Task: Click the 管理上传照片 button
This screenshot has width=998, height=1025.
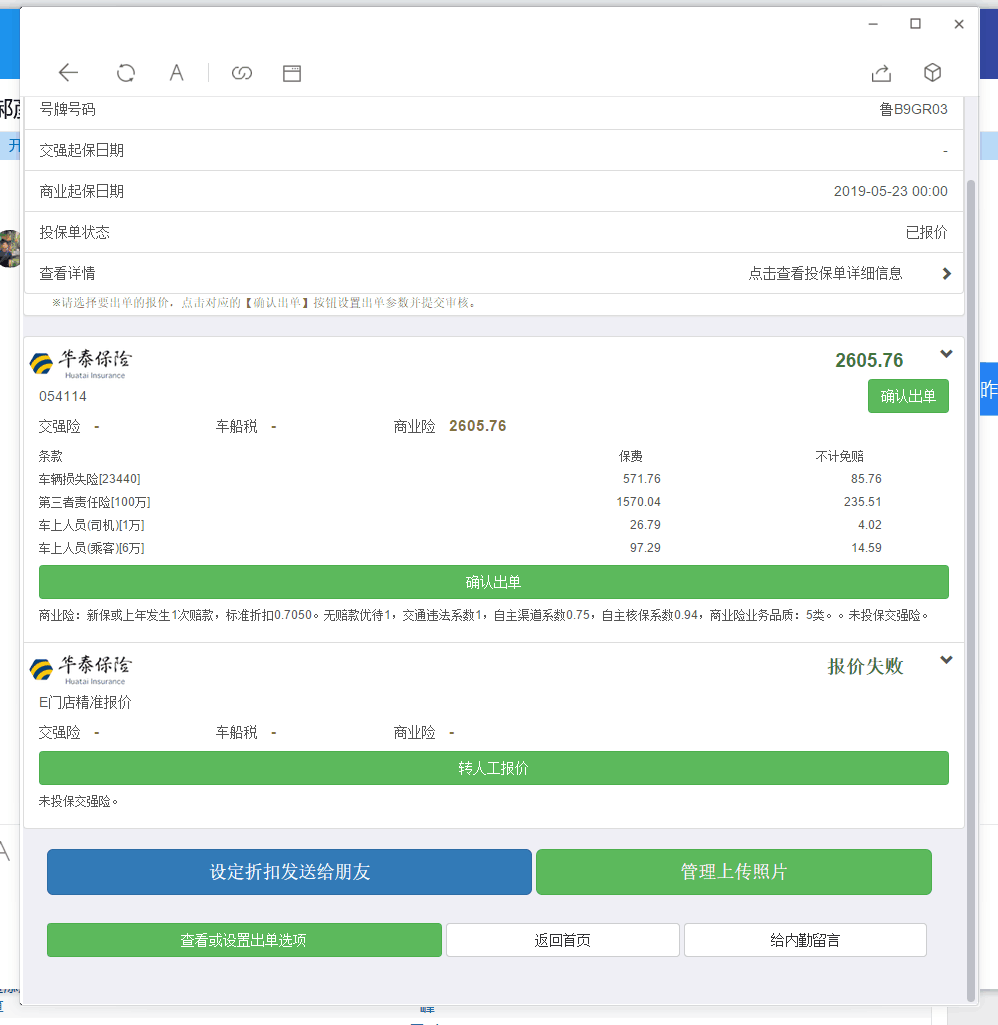Action: [x=733, y=872]
